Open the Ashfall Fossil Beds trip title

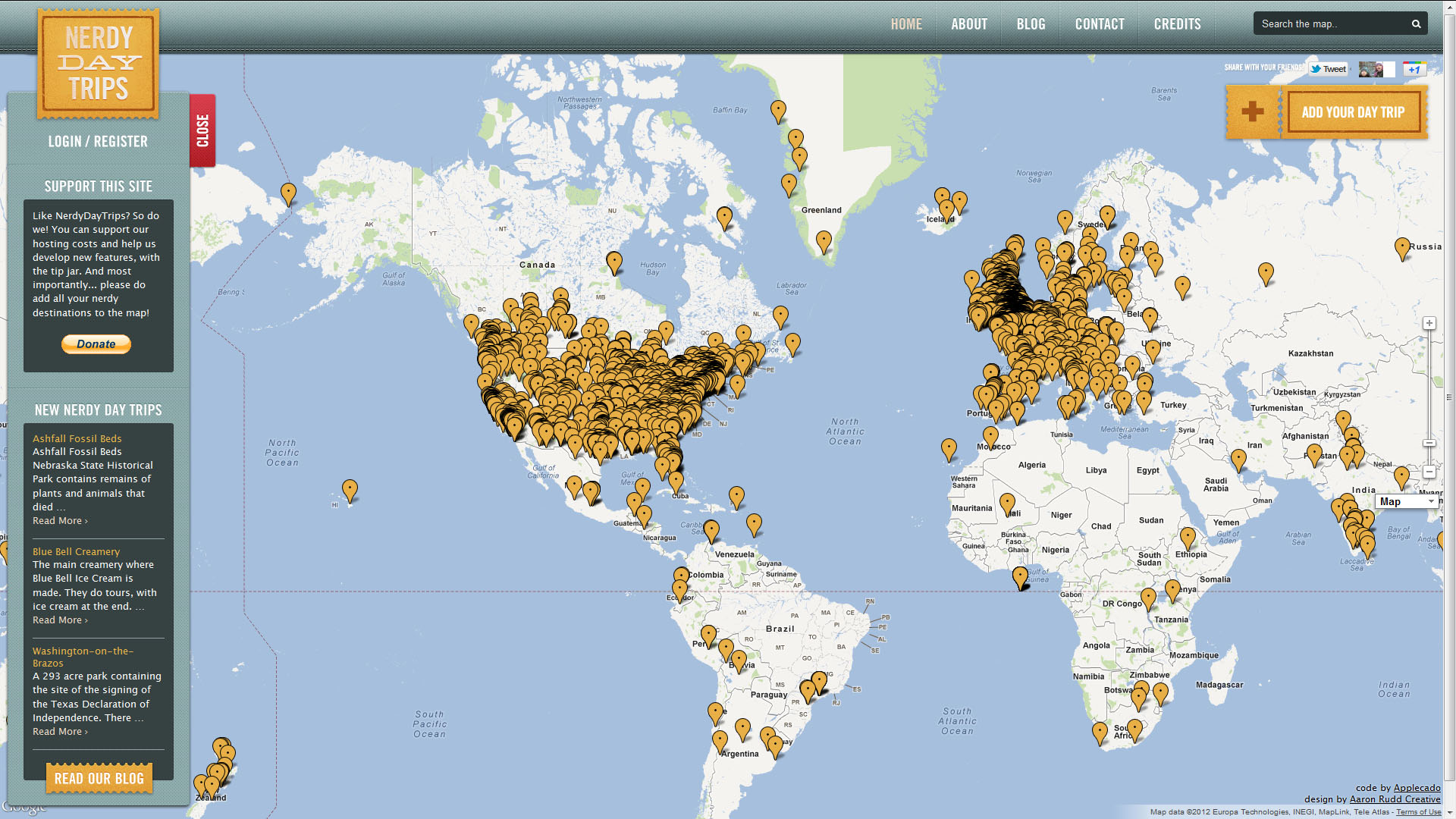click(77, 438)
